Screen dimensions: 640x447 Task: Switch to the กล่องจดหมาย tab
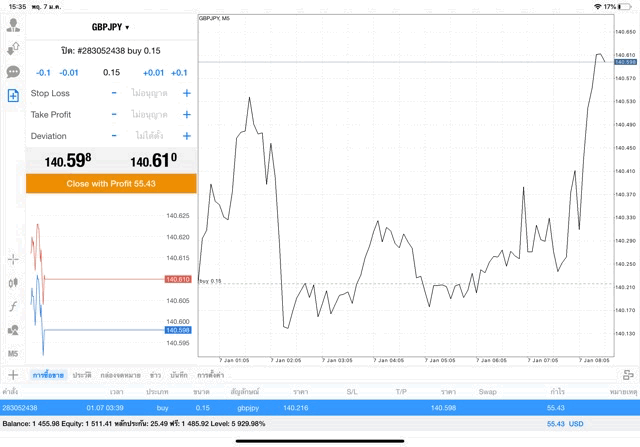pyautogui.click(x=120, y=375)
